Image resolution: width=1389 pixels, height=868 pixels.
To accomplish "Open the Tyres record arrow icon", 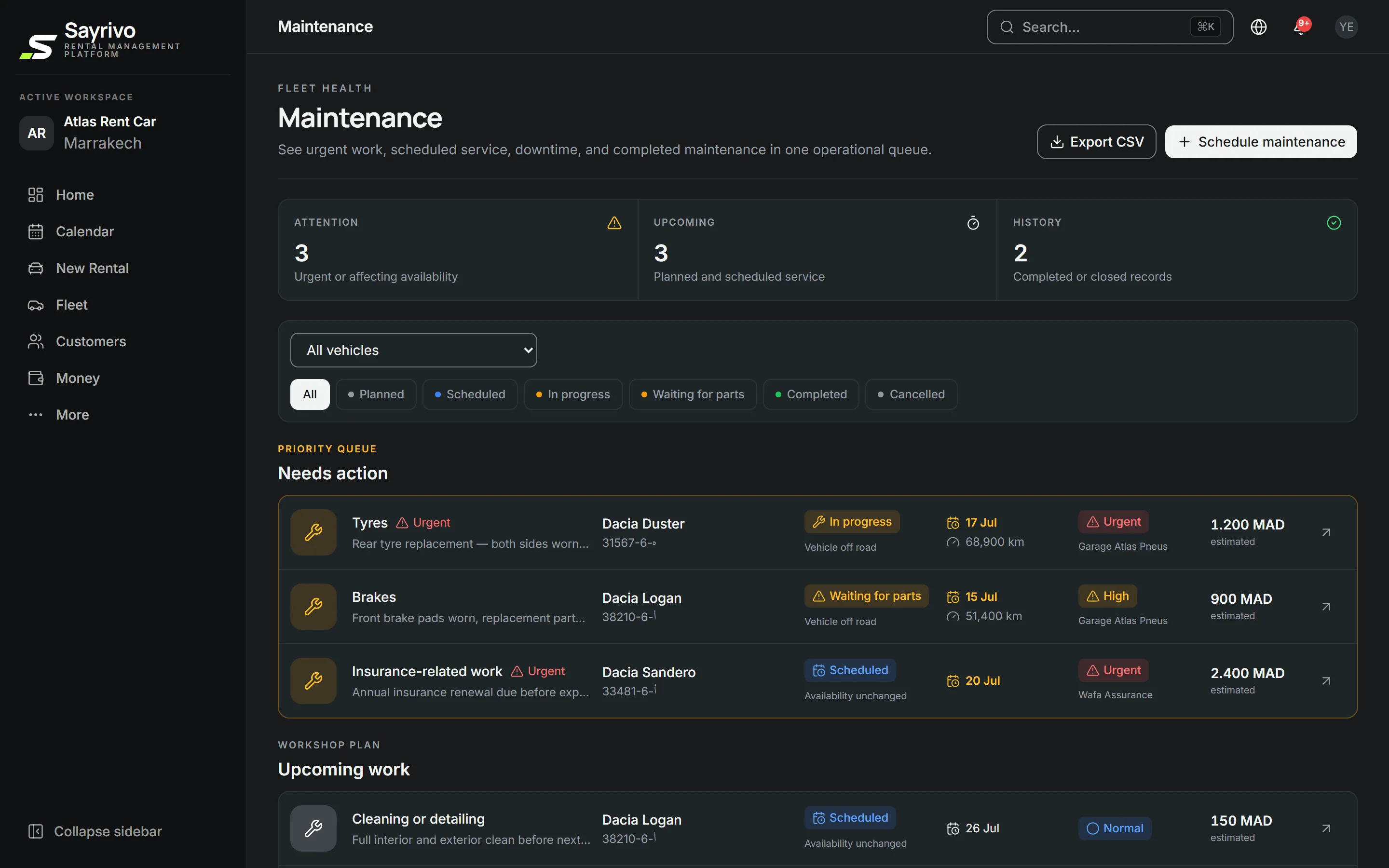I will tap(1326, 532).
